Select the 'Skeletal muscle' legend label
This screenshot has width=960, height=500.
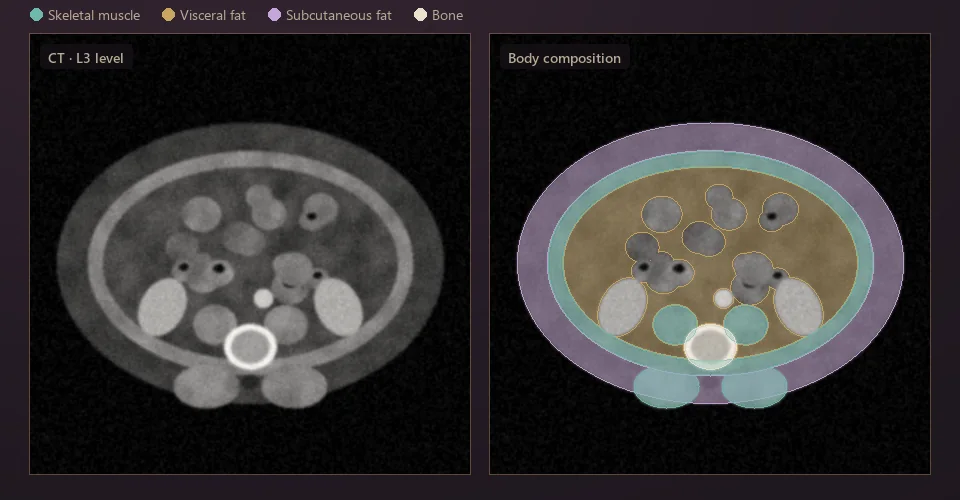[x=94, y=15]
